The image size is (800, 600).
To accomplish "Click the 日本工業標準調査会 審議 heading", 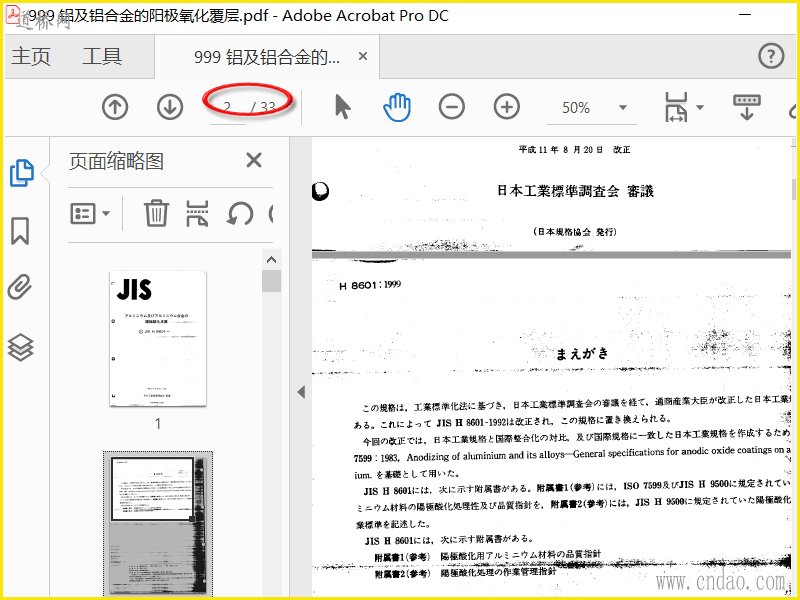I will pos(575,191).
